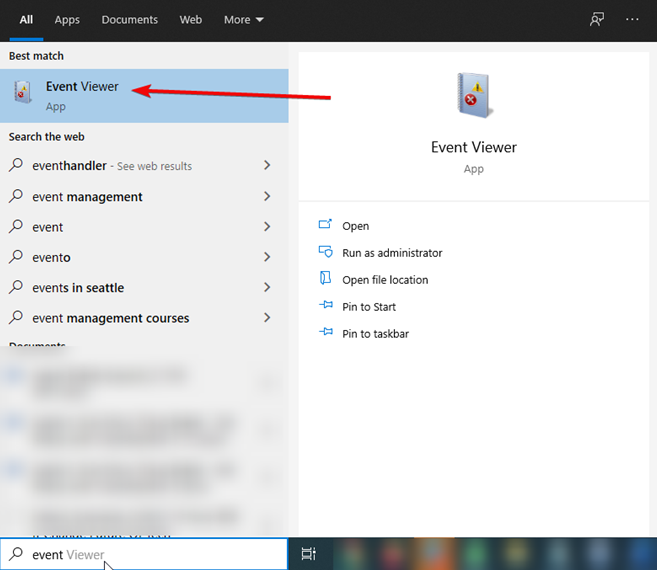Screen dimensions: 657x570
Task: Click the search magnifier in taskbar box
Action: (x=16, y=554)
